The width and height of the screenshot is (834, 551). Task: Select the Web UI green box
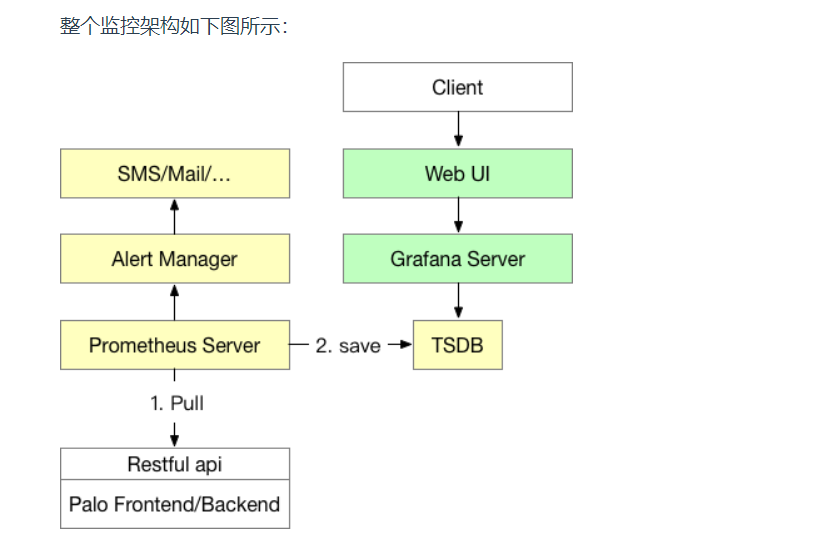(457, 173)
